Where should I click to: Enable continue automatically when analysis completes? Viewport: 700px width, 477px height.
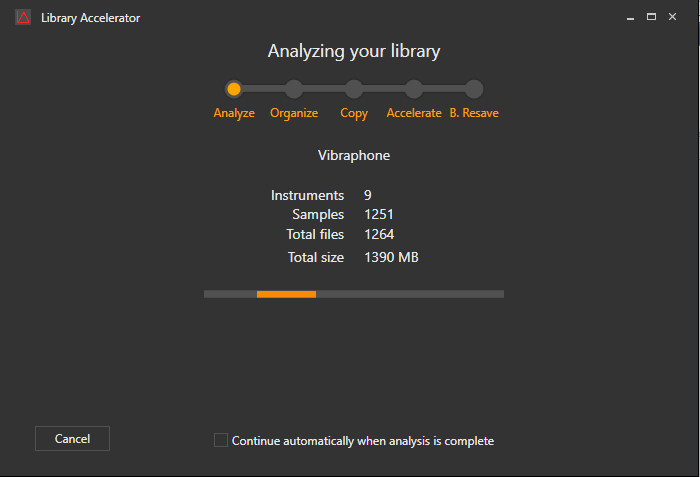(x=221, y=440)
